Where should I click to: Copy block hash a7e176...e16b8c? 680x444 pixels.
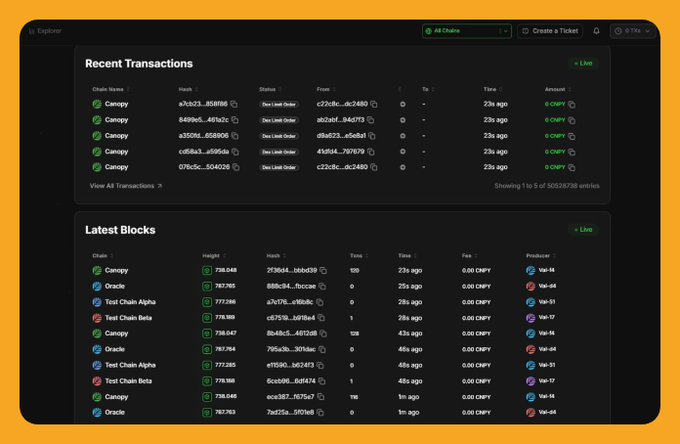pyautogui.click(x=320, y=302)
